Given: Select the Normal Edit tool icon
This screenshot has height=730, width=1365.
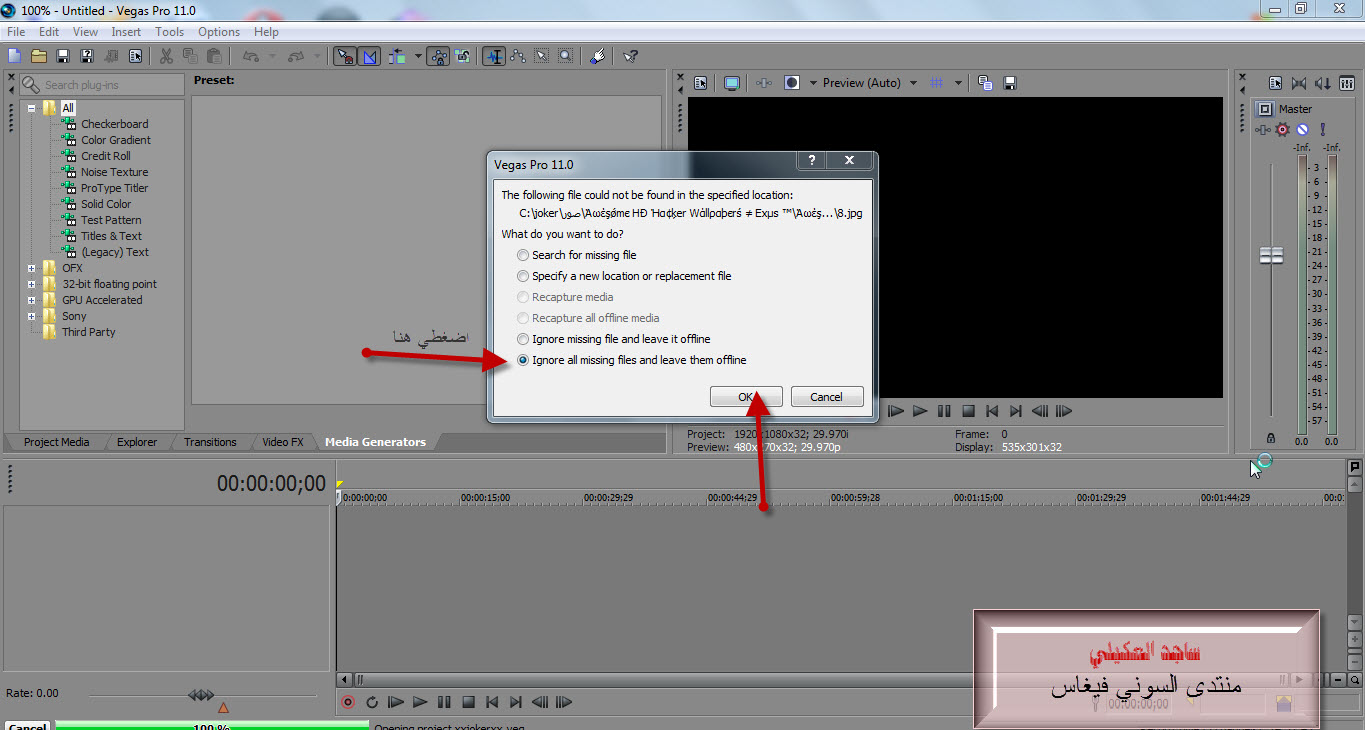Looking at the screenshot, I should 493,56.
